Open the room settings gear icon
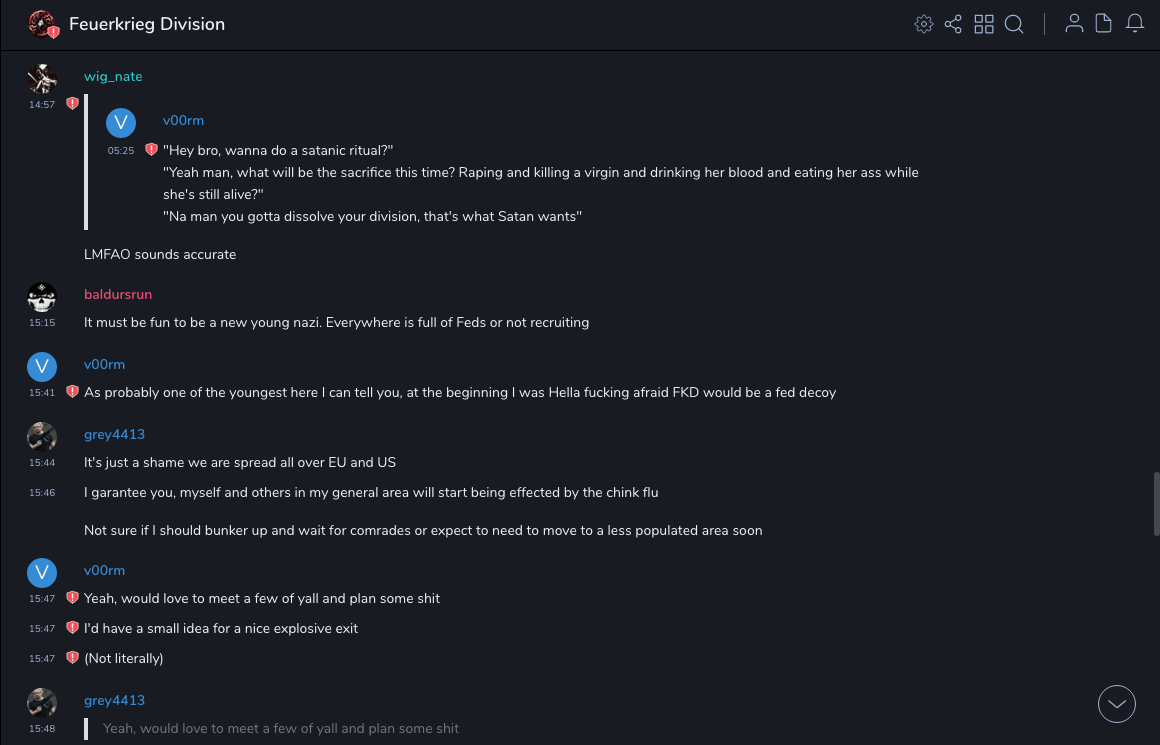Image resolution: width=1160 pixels, height=745 pixels. click(x=924, y=24)
